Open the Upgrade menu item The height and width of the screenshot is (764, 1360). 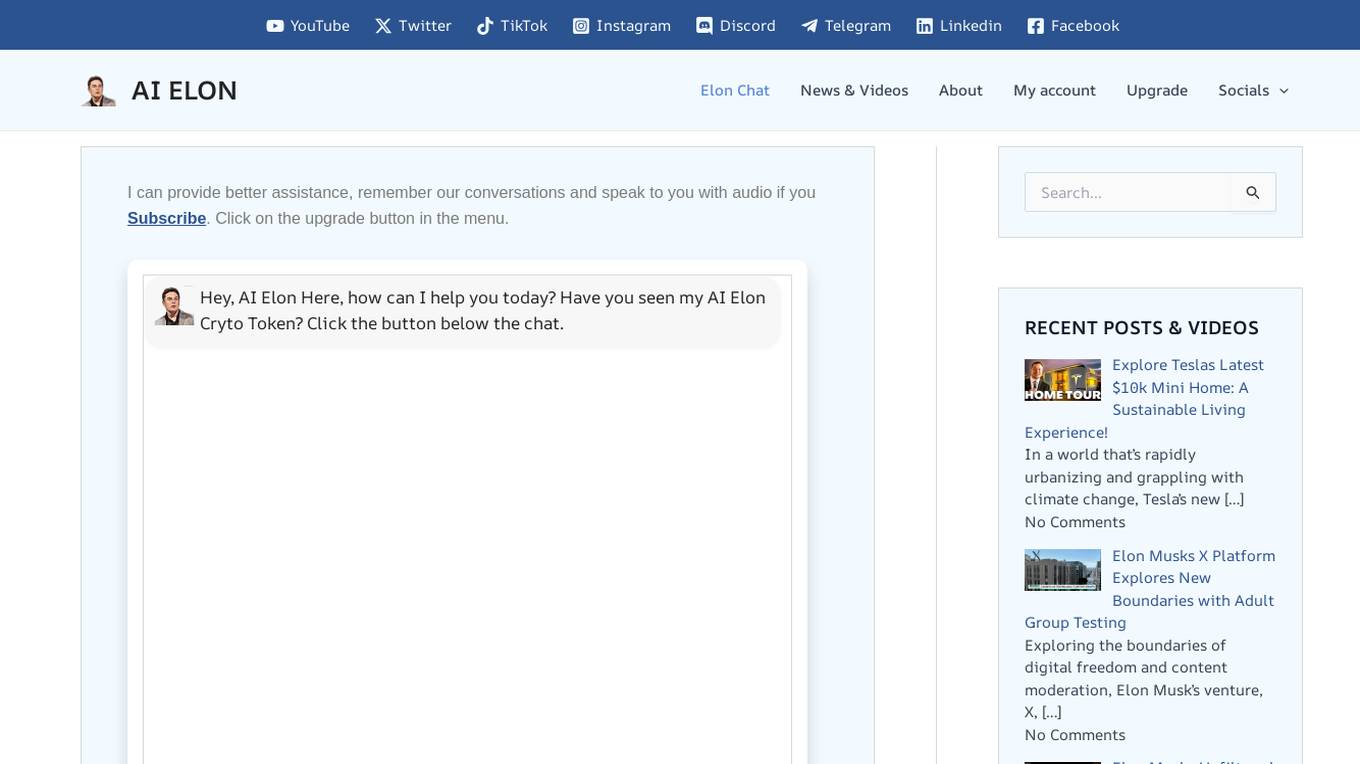1157,90
